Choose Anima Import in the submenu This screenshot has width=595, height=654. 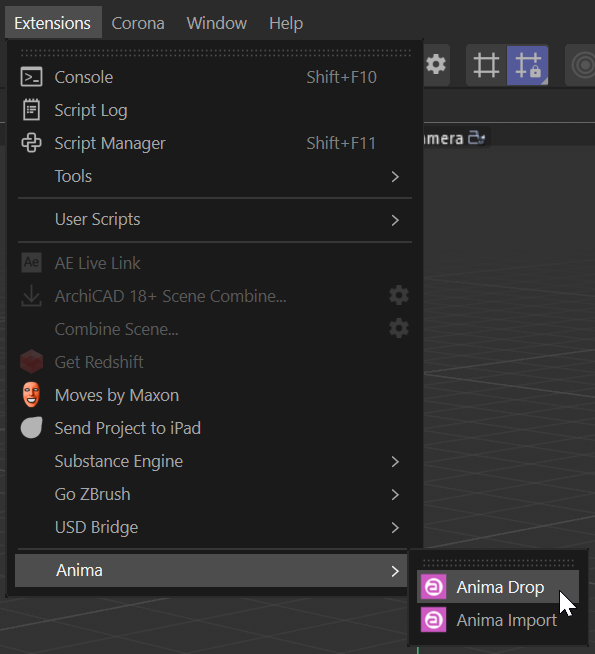pos(498,620)
